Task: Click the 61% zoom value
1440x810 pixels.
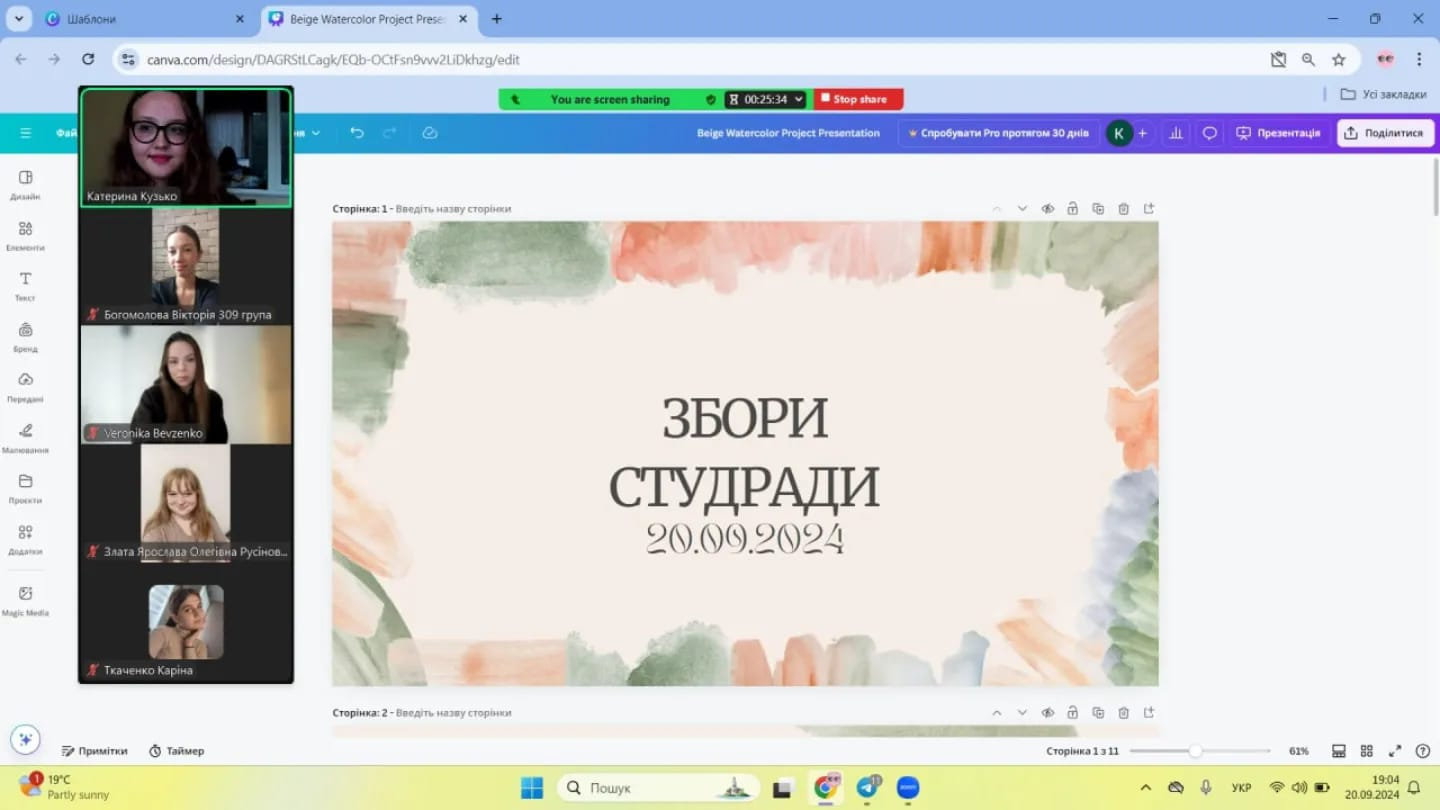Action: pyautogui.click(x=1299, y=751)
